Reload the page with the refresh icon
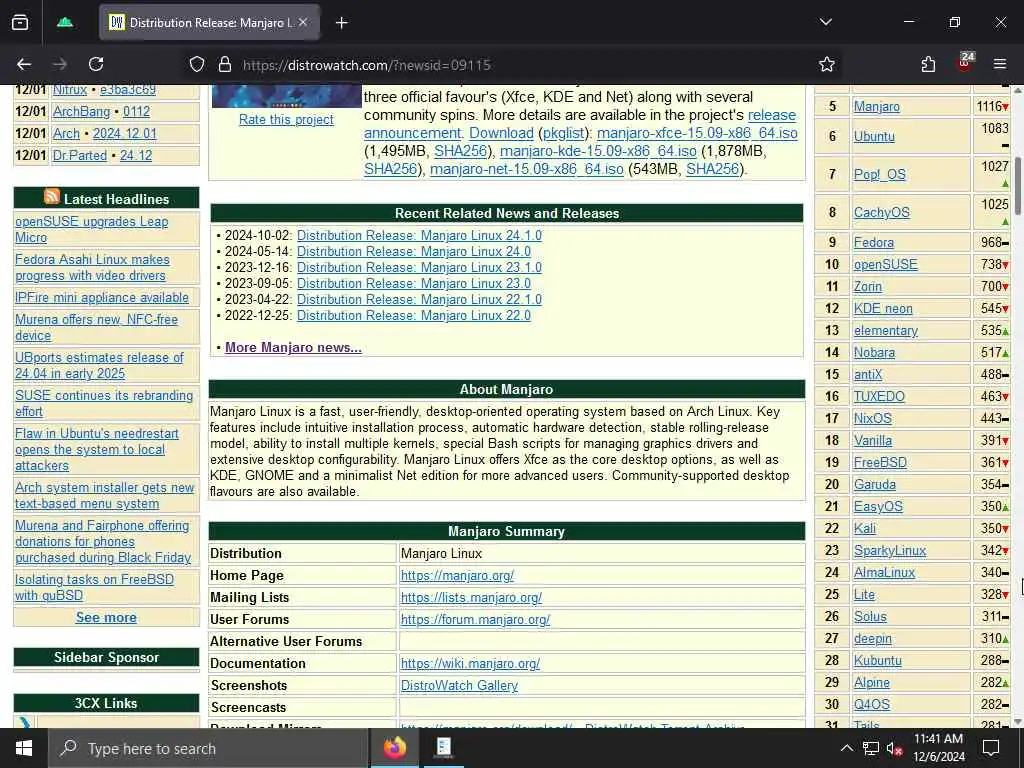The image size is (1024, 768). (96, 64)
